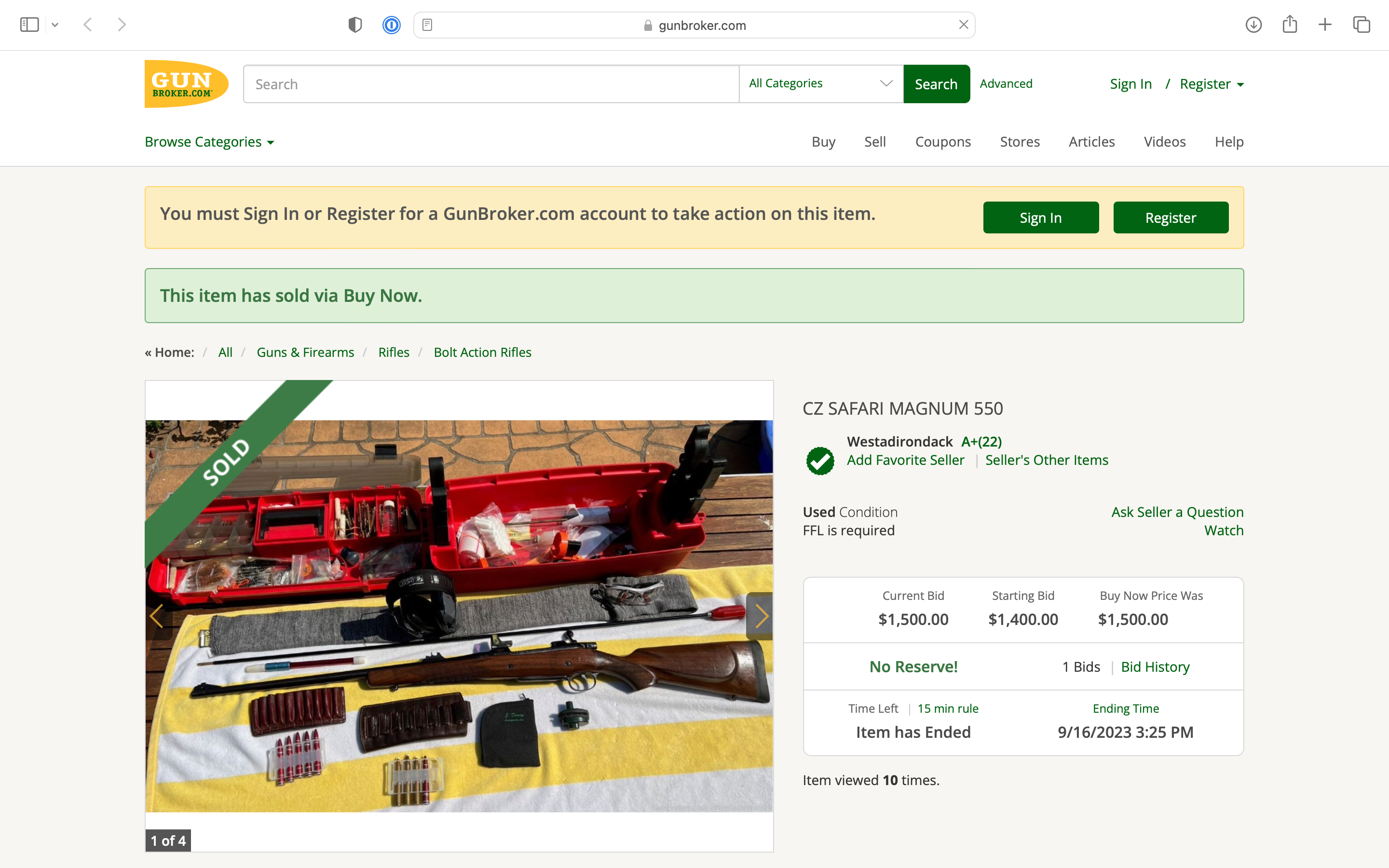Open seller feedback rating A+(22)

(x=981, y=441)
